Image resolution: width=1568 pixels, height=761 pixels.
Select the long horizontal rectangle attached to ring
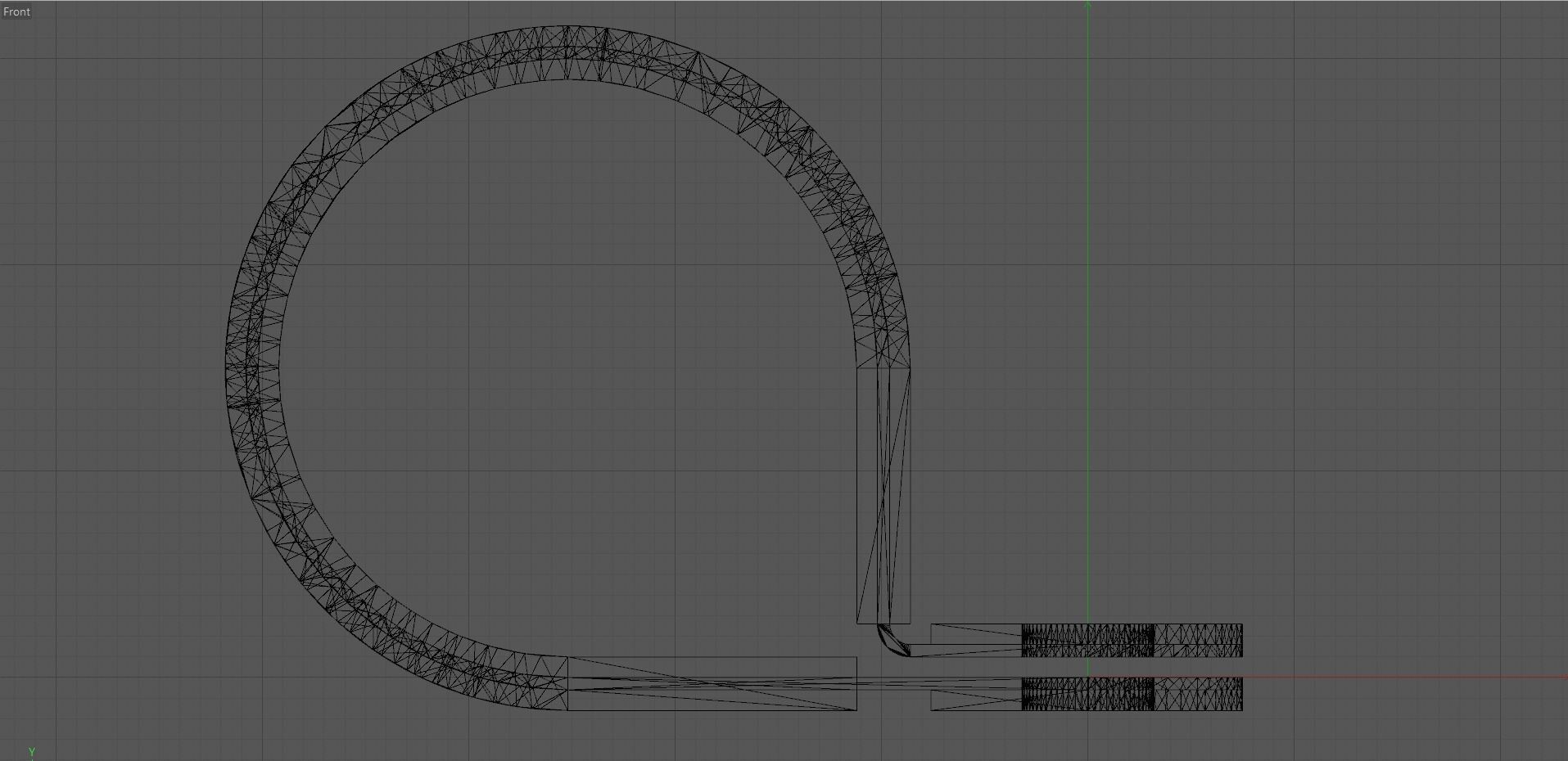coord(712,683)
